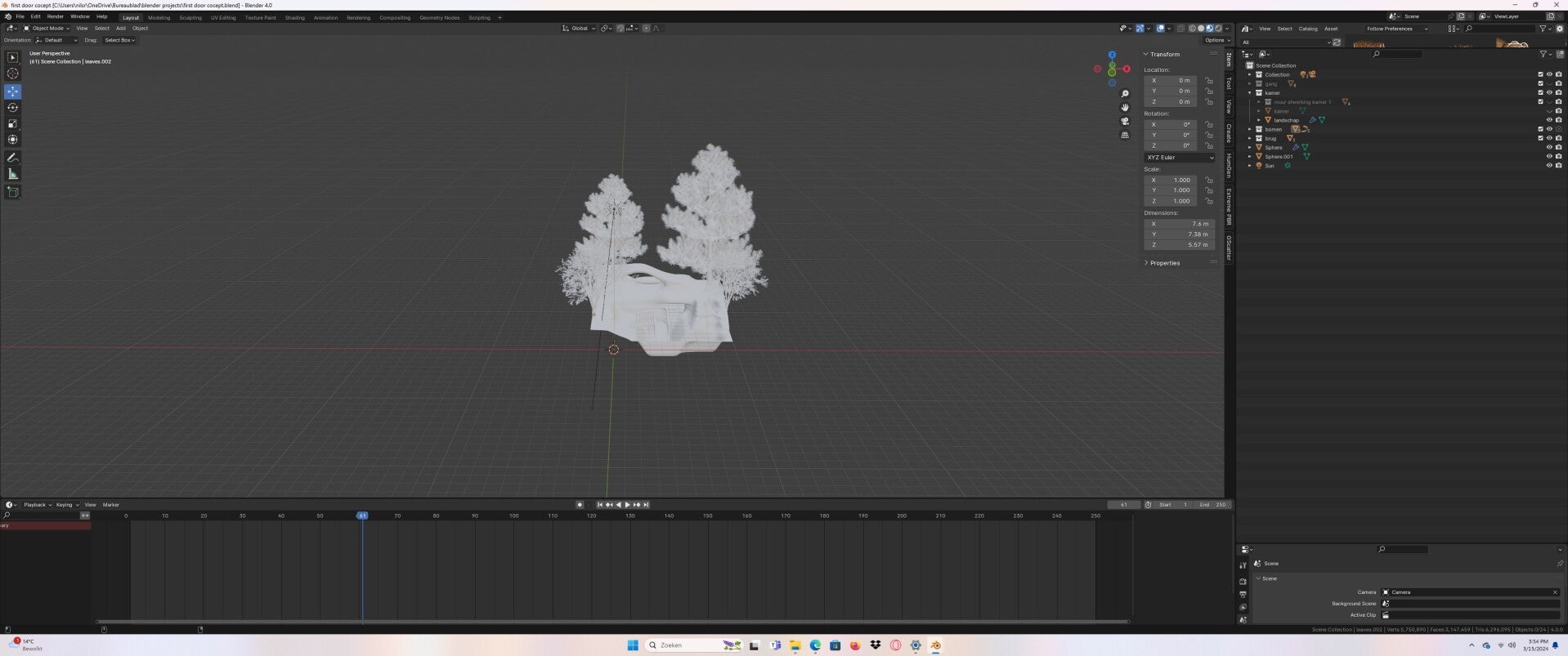Click the timeline playhead at frame 61
This screenshot has height=656, width=1568.
click(362, 515)
